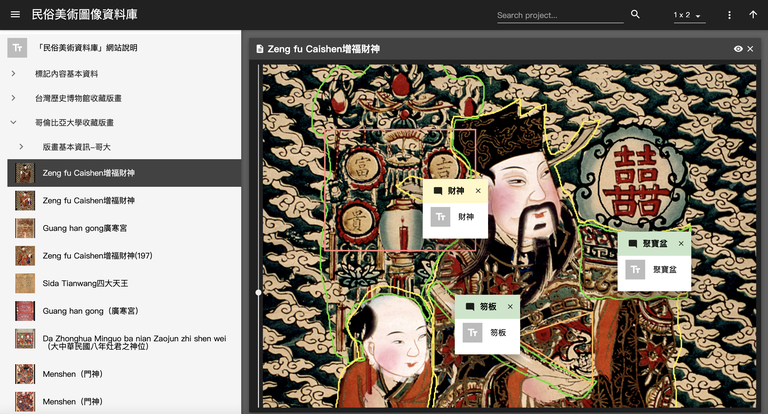Click the Guang han gong廣寒宮 thumbnail

(24, 228)
